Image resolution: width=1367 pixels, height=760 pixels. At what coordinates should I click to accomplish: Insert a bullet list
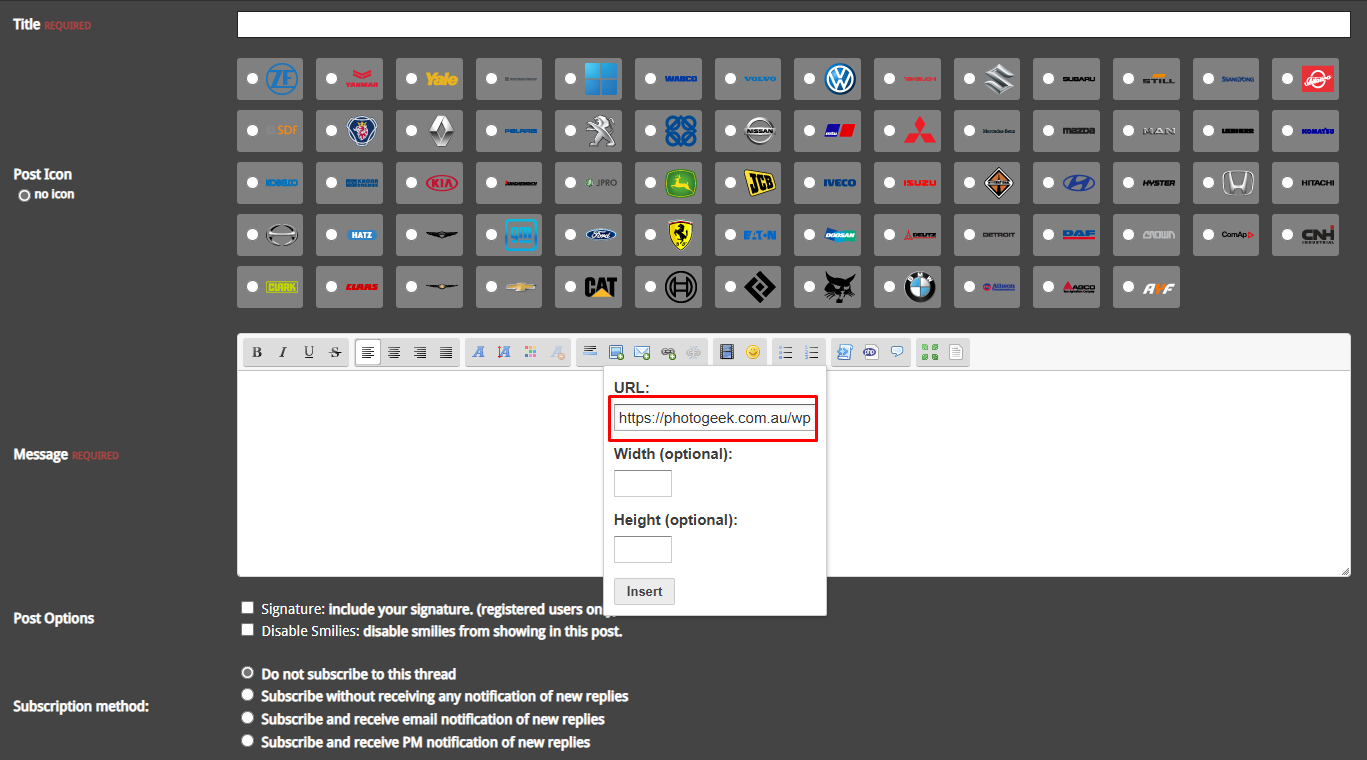(786, 352)
